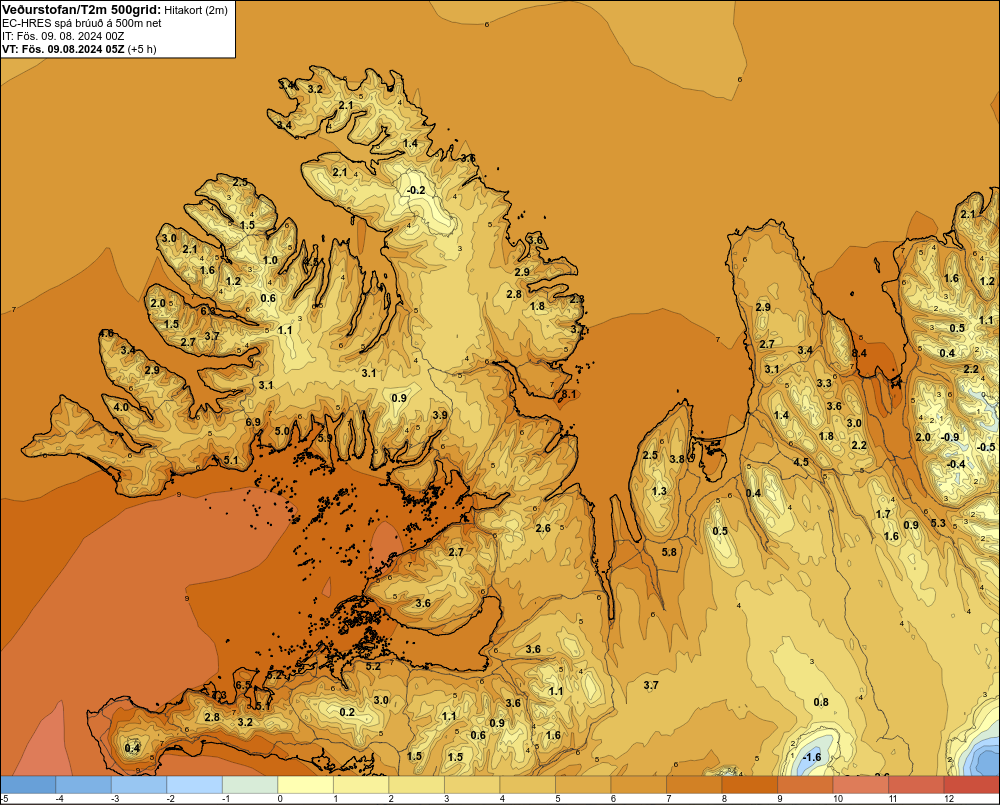The width and height of the screenshot is (1000, 805).
Task: Click the temperature value "1.7"
Action: (883, 514)
